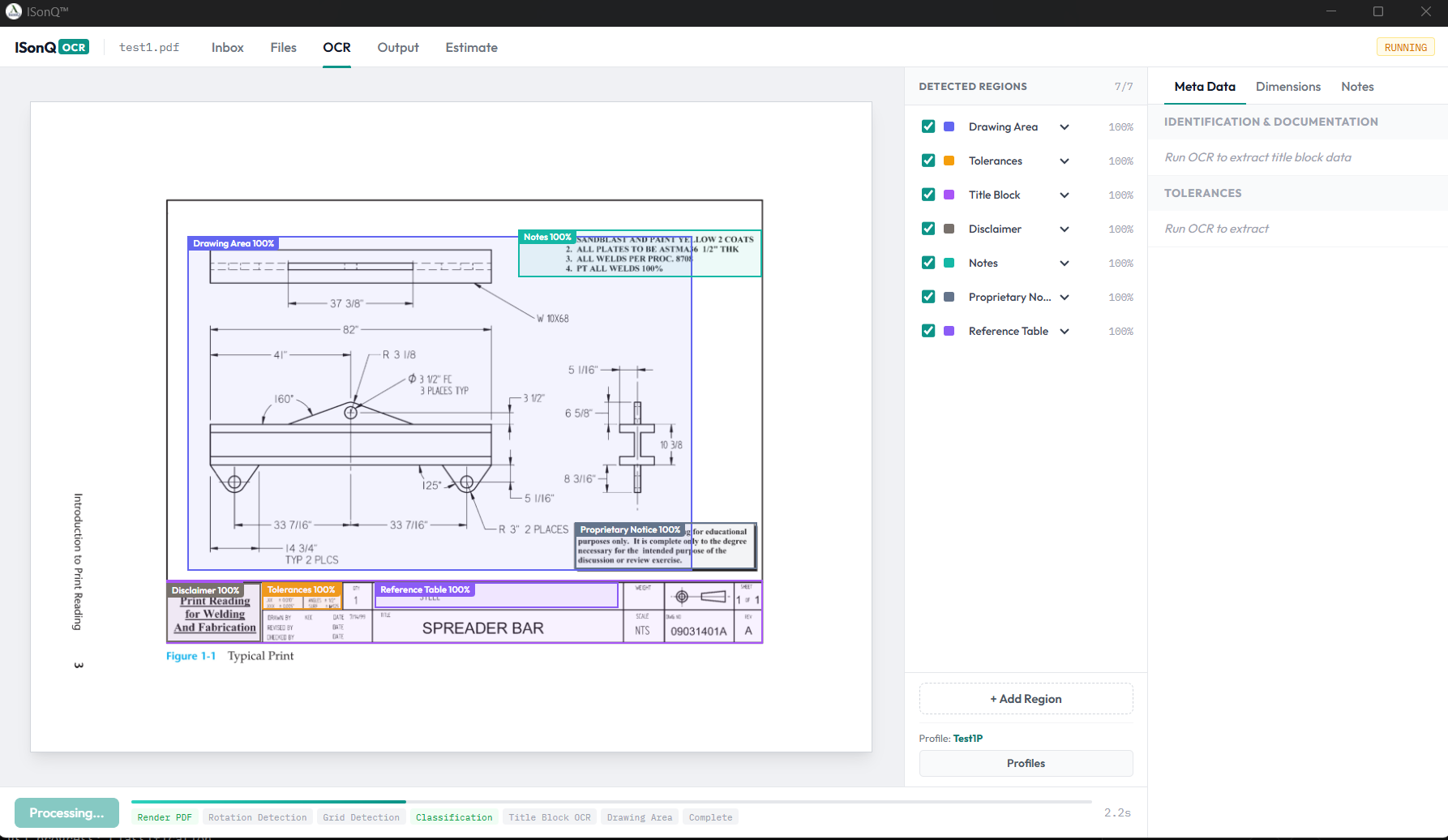Image resolution: width=1448 pixels, height=840 pixels.
Task: Click the teal Notes region color icon
Action: click(949, 263)
